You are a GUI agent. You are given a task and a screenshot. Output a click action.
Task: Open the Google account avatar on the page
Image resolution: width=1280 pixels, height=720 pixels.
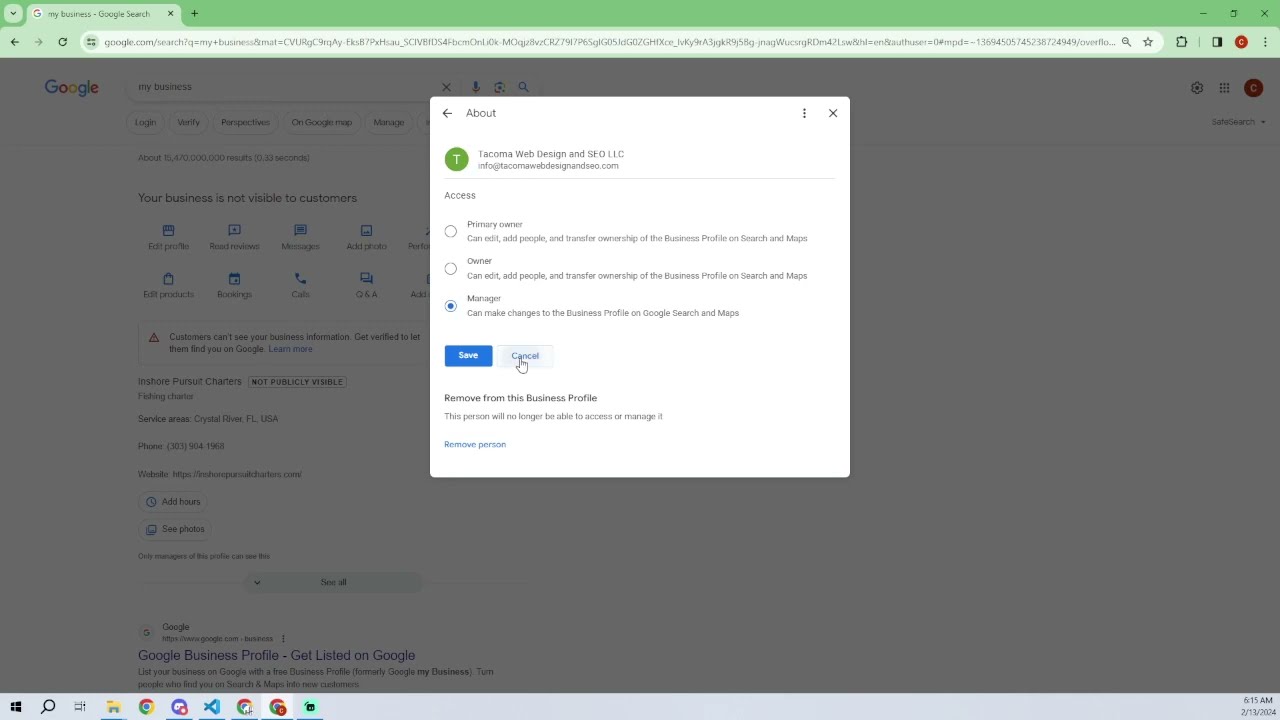[x=1253, y=88]
